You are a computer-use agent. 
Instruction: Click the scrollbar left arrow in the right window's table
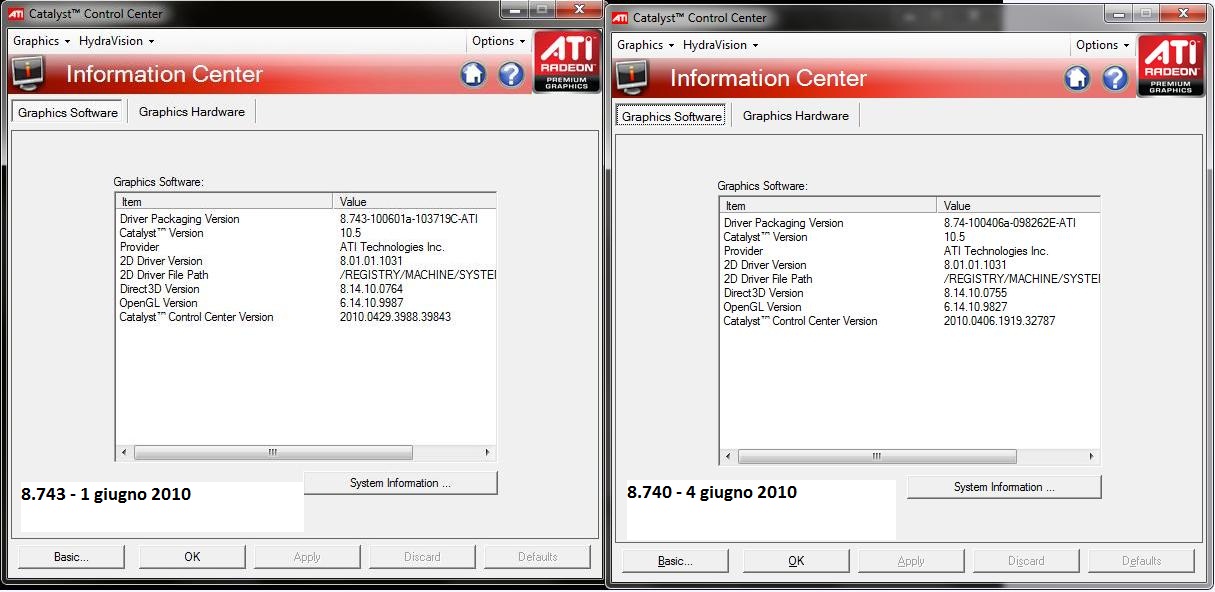(x=728, y=457)
